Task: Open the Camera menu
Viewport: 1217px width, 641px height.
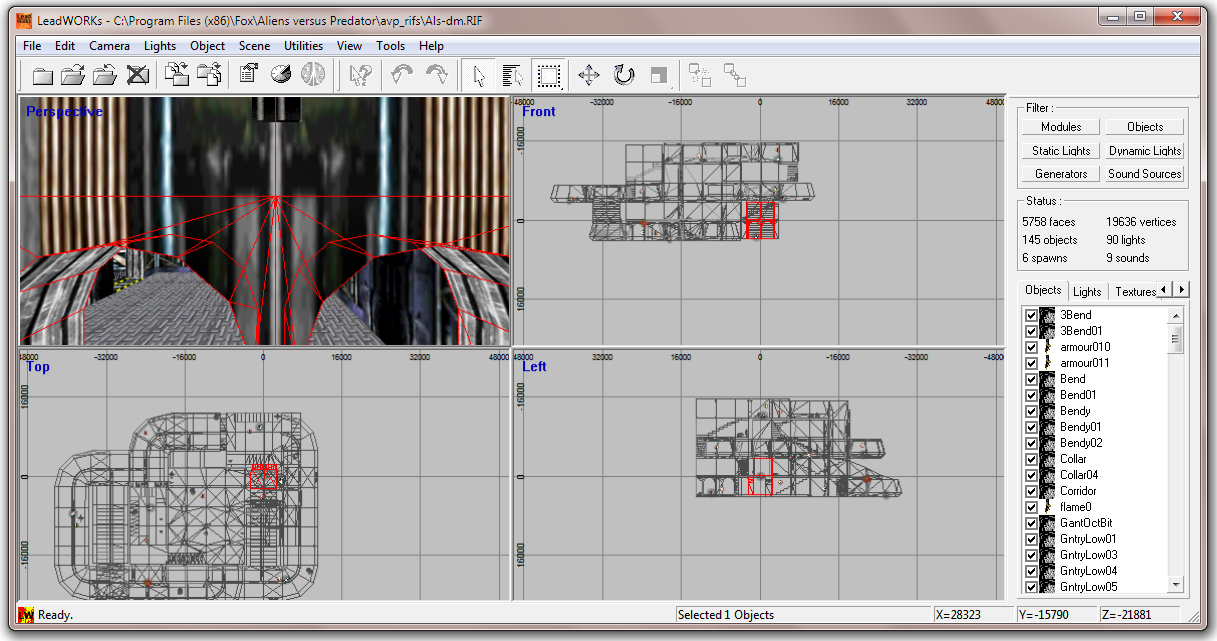Action: 109,46
